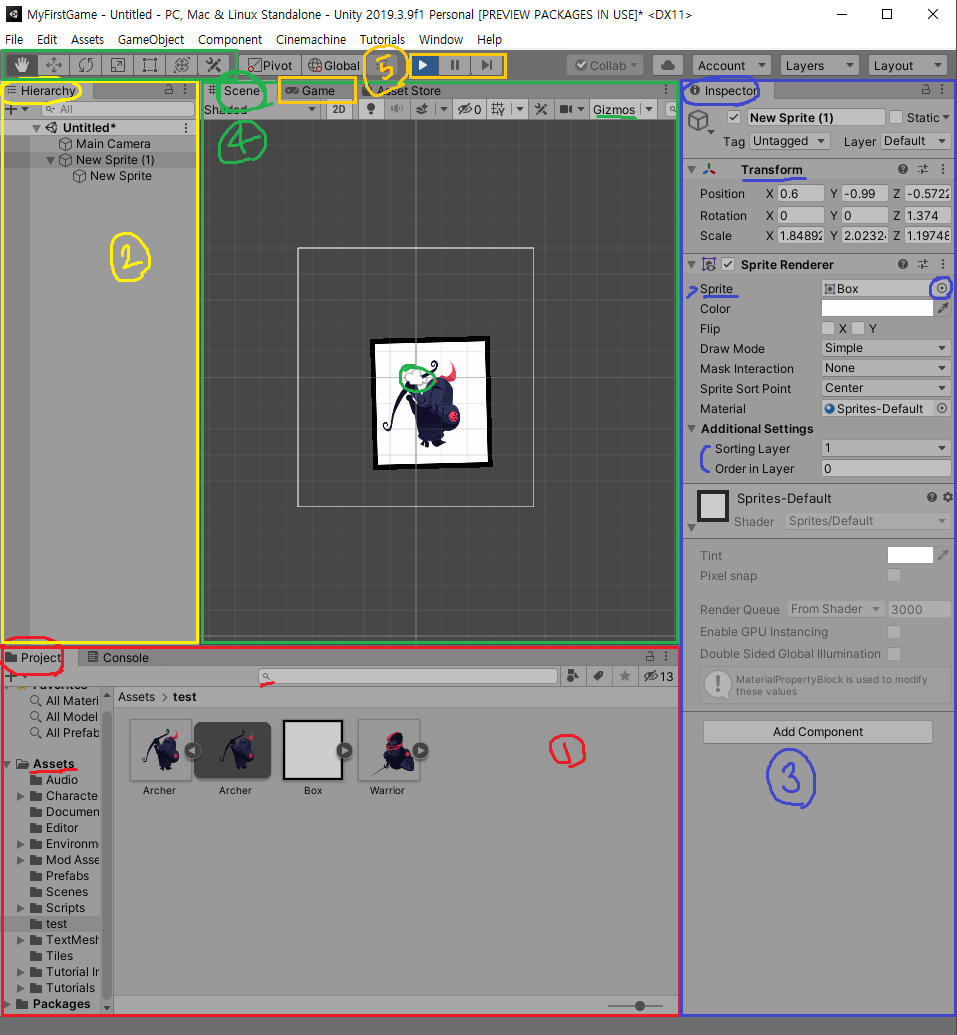Click the Step forward button
The height and width of the screenshot is (1035, 957).
[x=487, y=65]
